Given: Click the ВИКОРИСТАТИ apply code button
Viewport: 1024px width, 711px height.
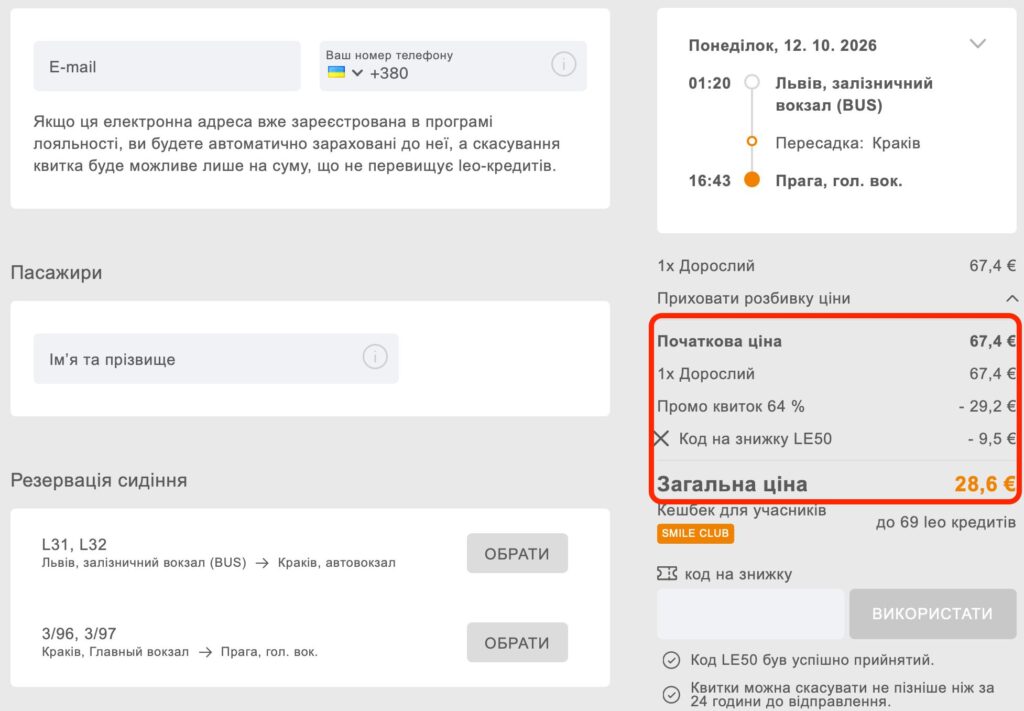Looking at the screenshot, I should click(933, 613).
